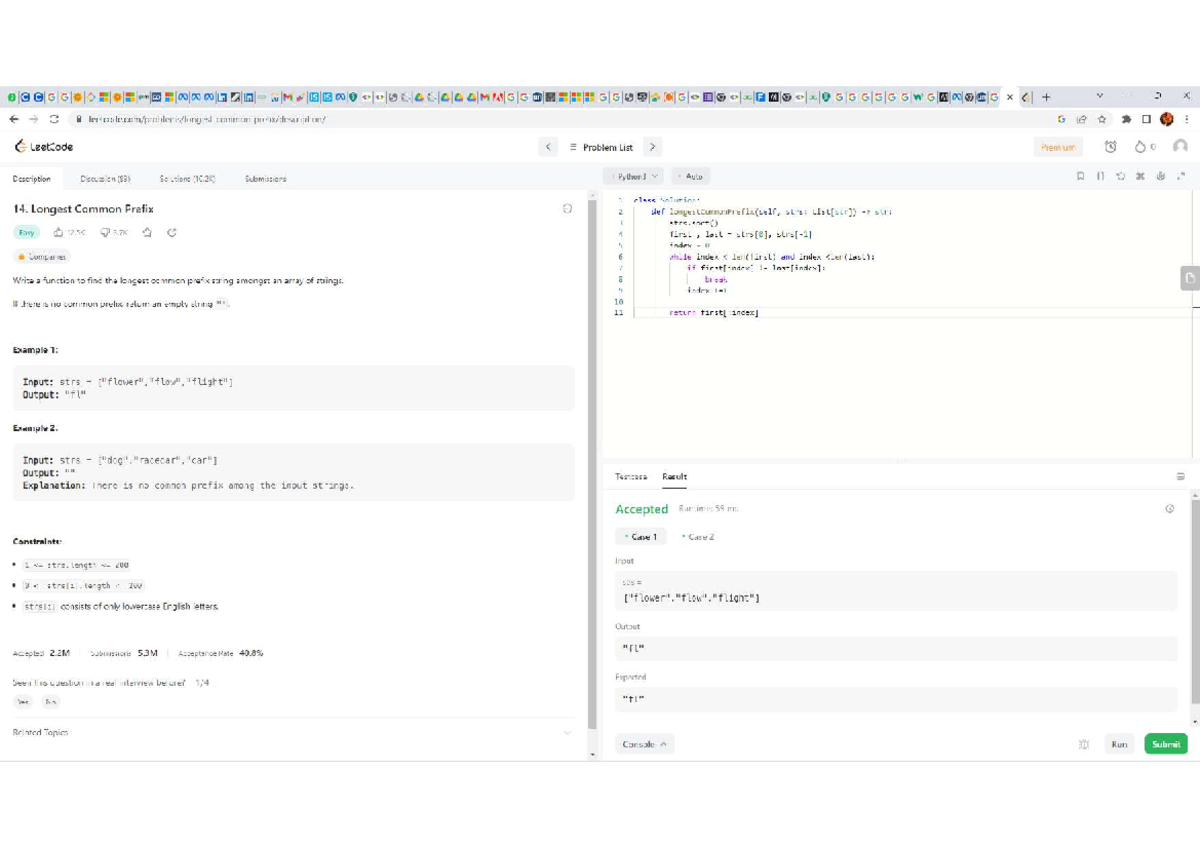Switch to the Submissions tab
The width and height of the screenshot is (1200, 848).
(x=265, y=179)
